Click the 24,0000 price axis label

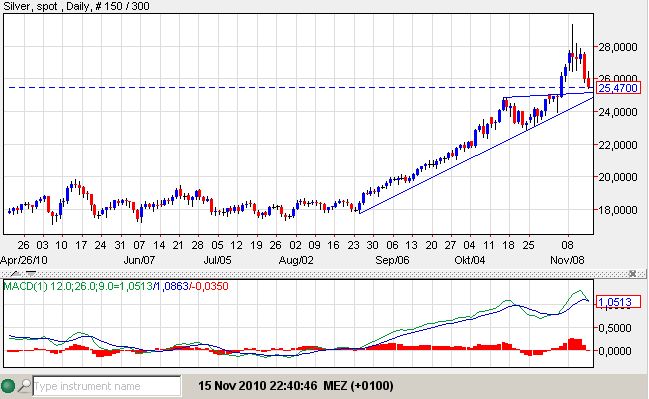(618, 112)
